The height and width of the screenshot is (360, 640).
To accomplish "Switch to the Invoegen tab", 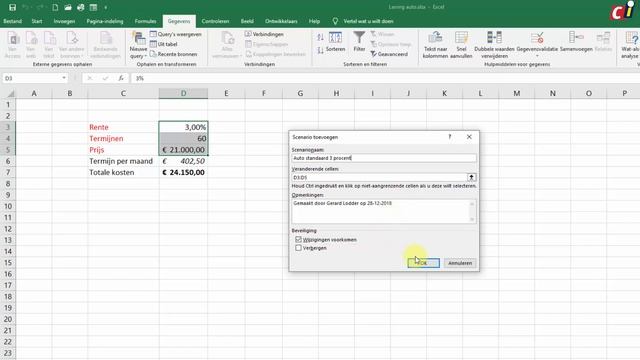I will coord(64,21).
